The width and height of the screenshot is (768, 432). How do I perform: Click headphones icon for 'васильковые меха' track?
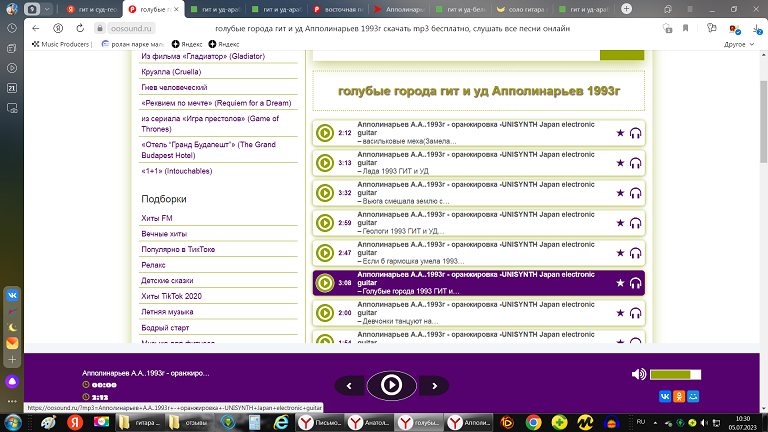click(x=635, y=133)
